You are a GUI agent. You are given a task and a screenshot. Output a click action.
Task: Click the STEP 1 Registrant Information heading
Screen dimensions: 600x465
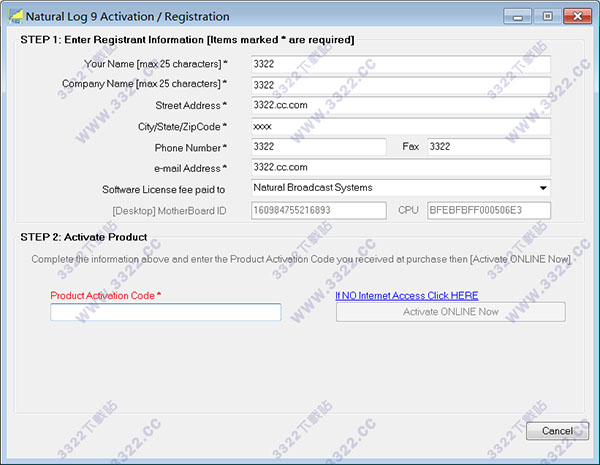187,40
